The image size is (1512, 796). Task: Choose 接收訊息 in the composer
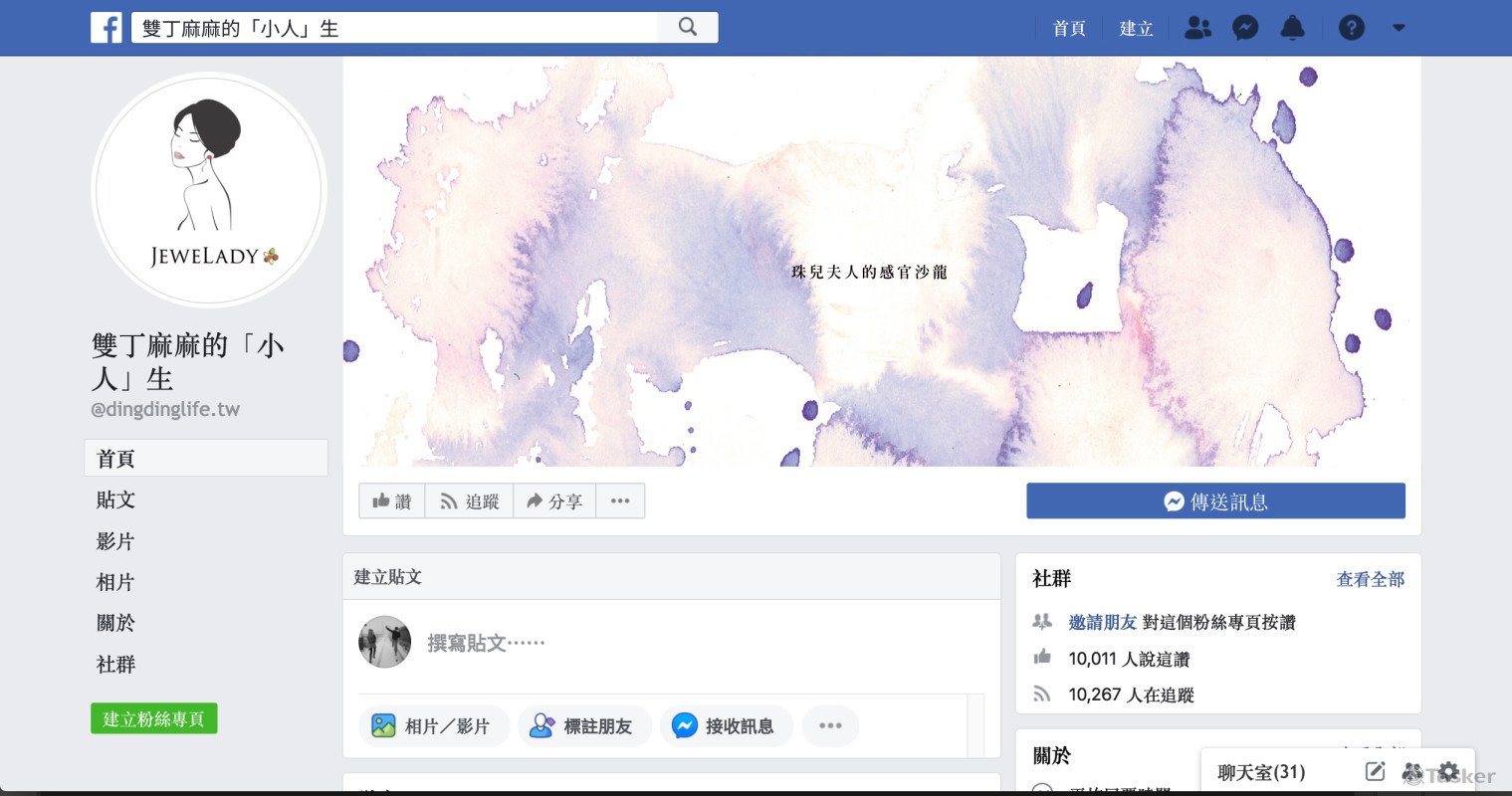[x=726, y=726]
